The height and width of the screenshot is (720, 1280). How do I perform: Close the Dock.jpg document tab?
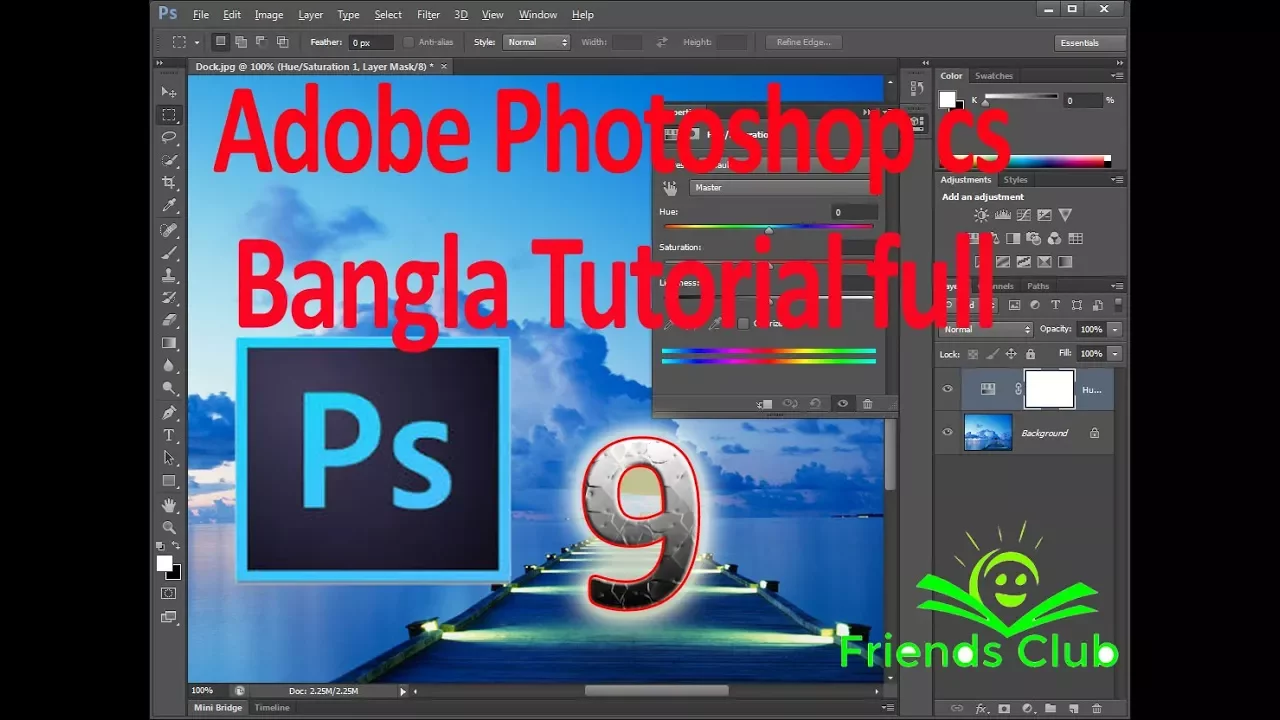click(x=444, y=67)
